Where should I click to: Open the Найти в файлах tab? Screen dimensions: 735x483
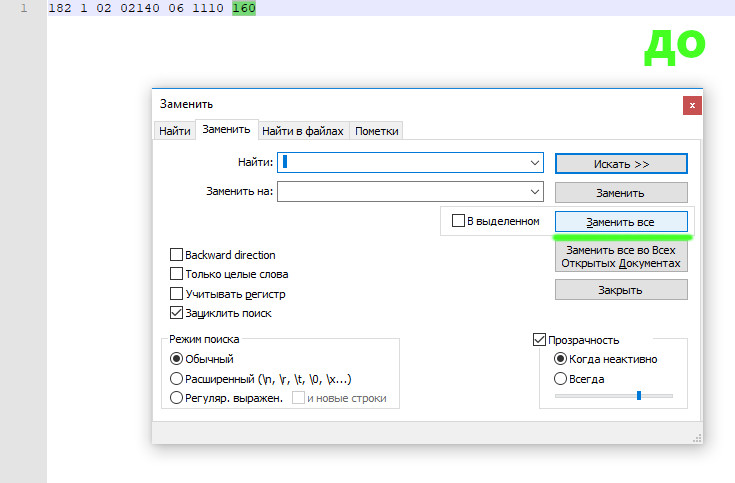coord(303,131)
